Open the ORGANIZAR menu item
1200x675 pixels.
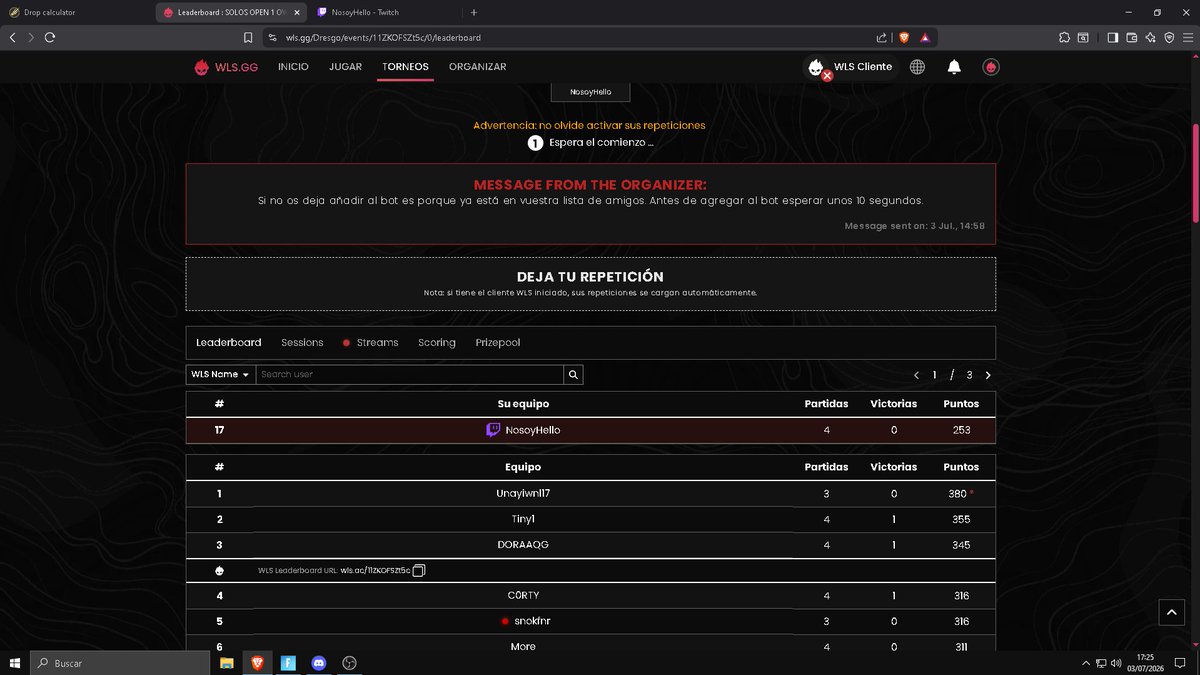(x=477, y=67)
